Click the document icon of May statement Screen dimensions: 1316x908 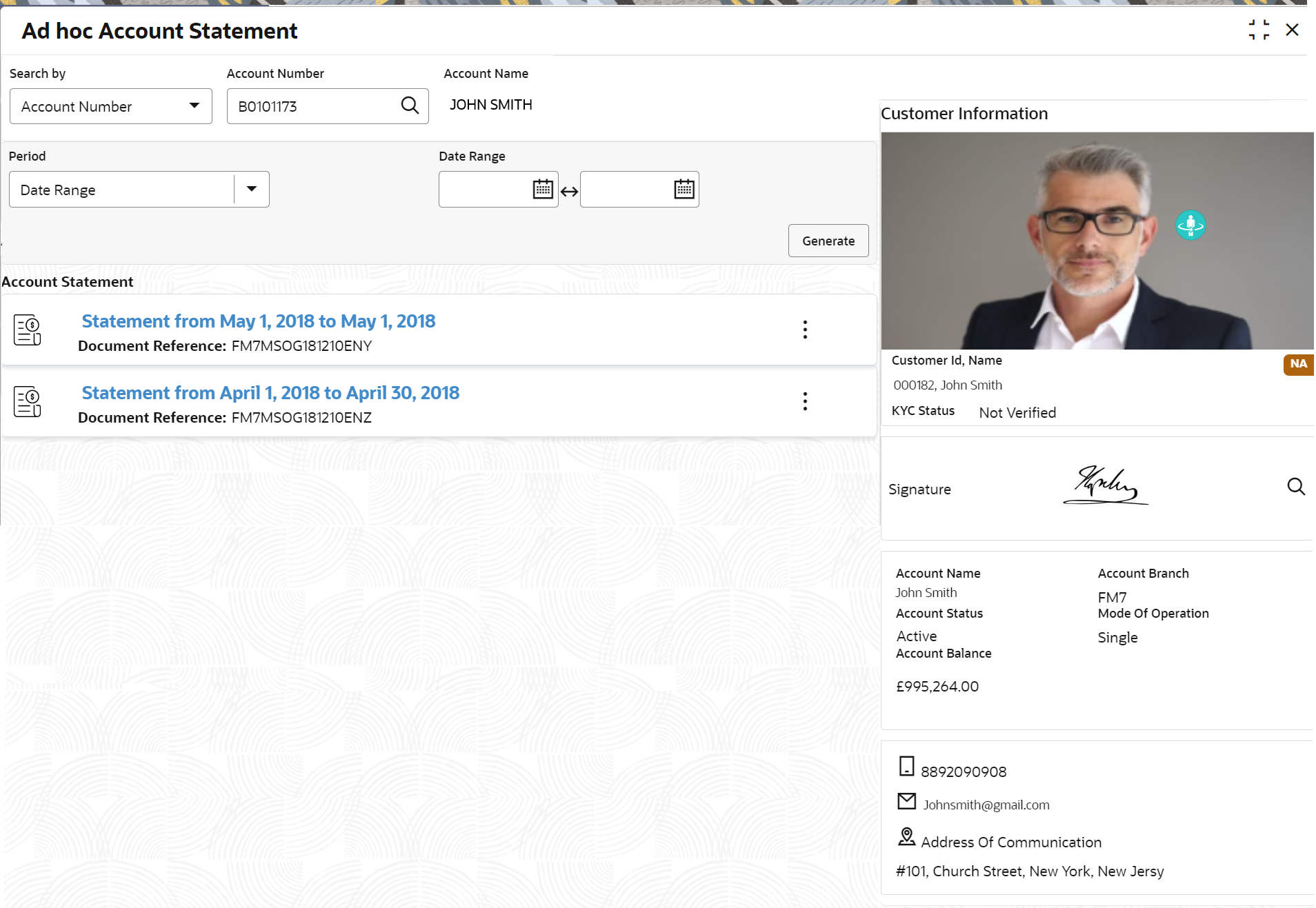coord(28,330)
